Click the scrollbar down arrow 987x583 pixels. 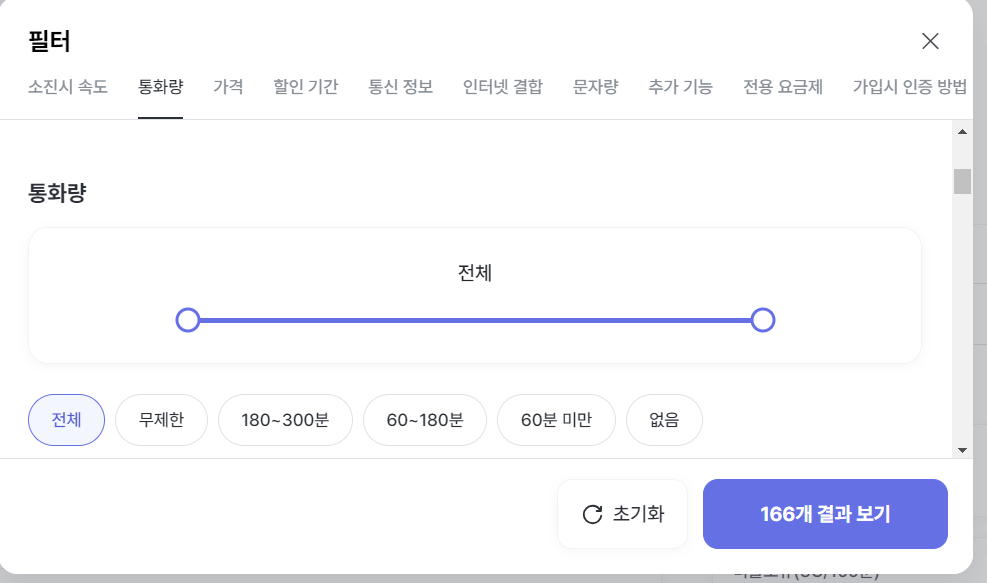coord(962,450)
